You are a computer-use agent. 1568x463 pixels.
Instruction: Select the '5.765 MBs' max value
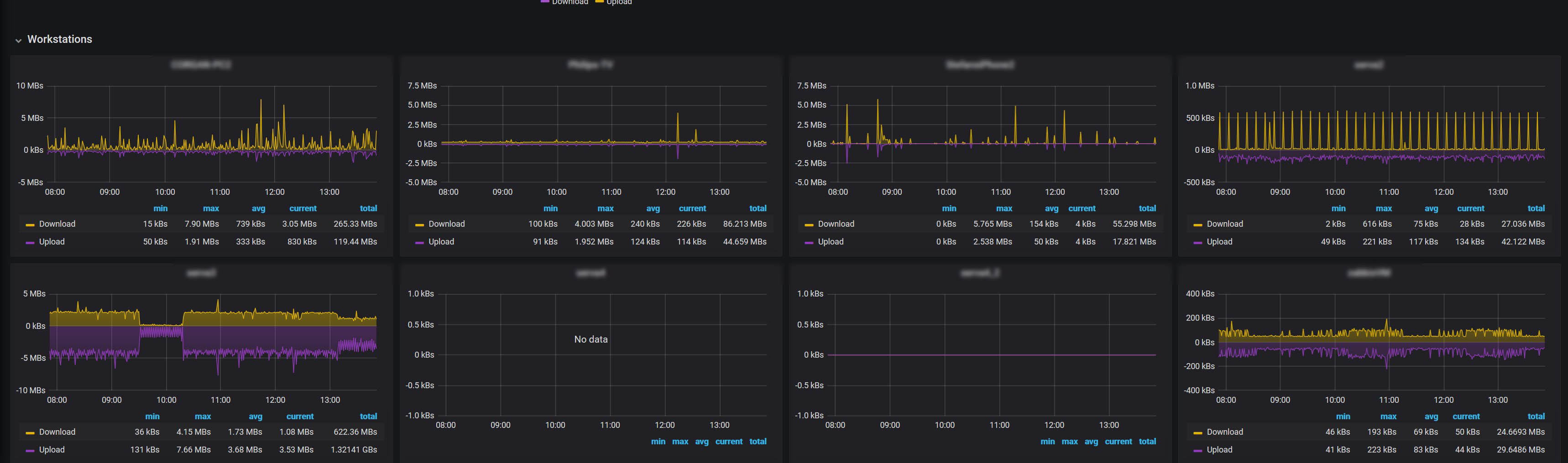tap(992, 224)
